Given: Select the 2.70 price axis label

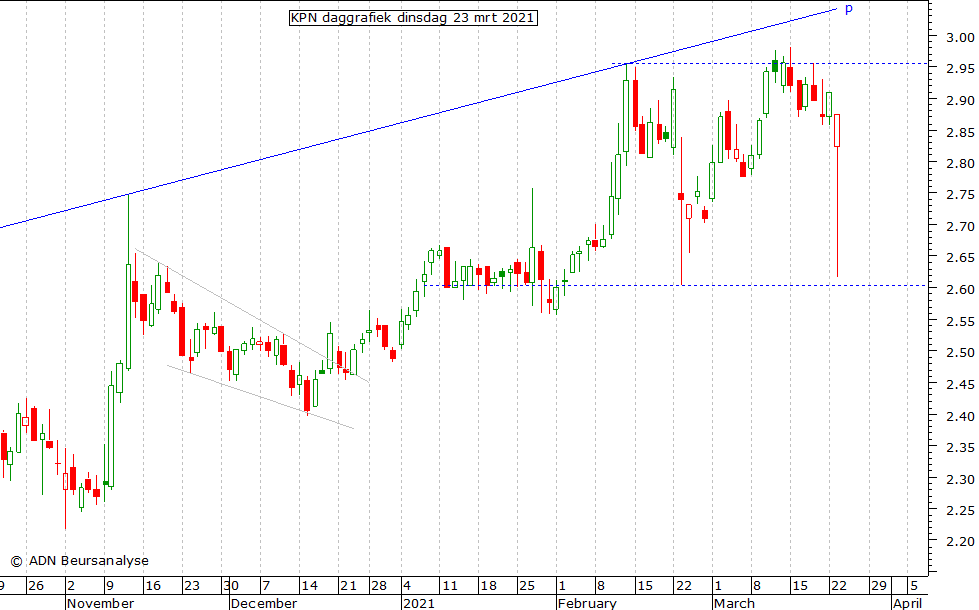Looking at the screenshot, I should pyautogui.click(x=960, y=227).
